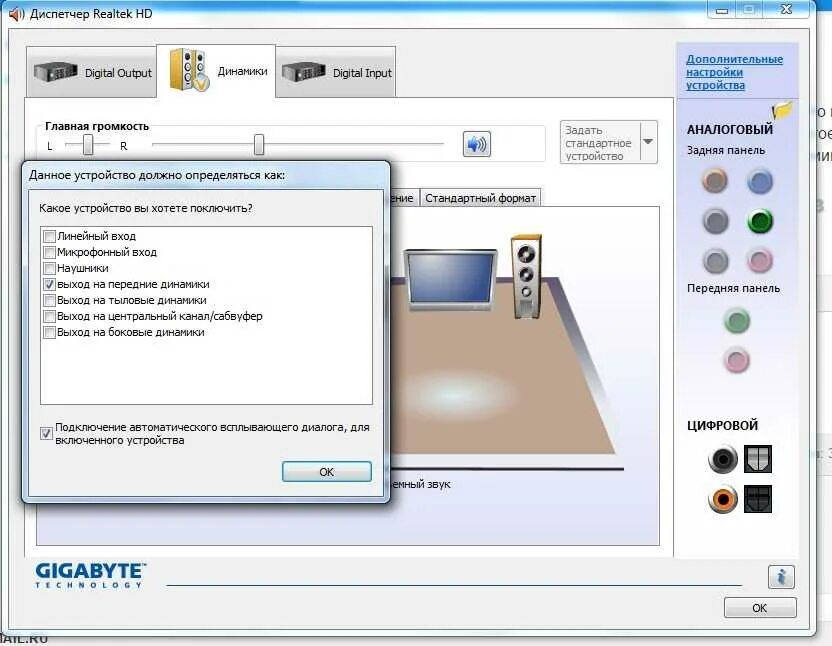Check Выход на боковые динамики
Screen dimensions: 832x646
(x=49, y=332)
